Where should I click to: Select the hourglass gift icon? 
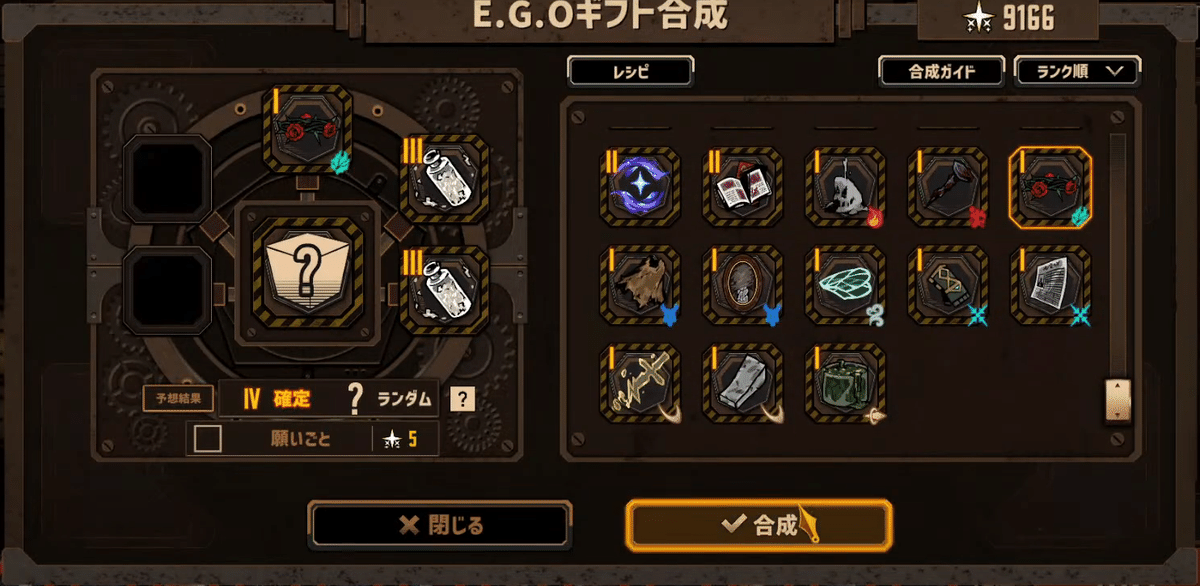(948, 285)
